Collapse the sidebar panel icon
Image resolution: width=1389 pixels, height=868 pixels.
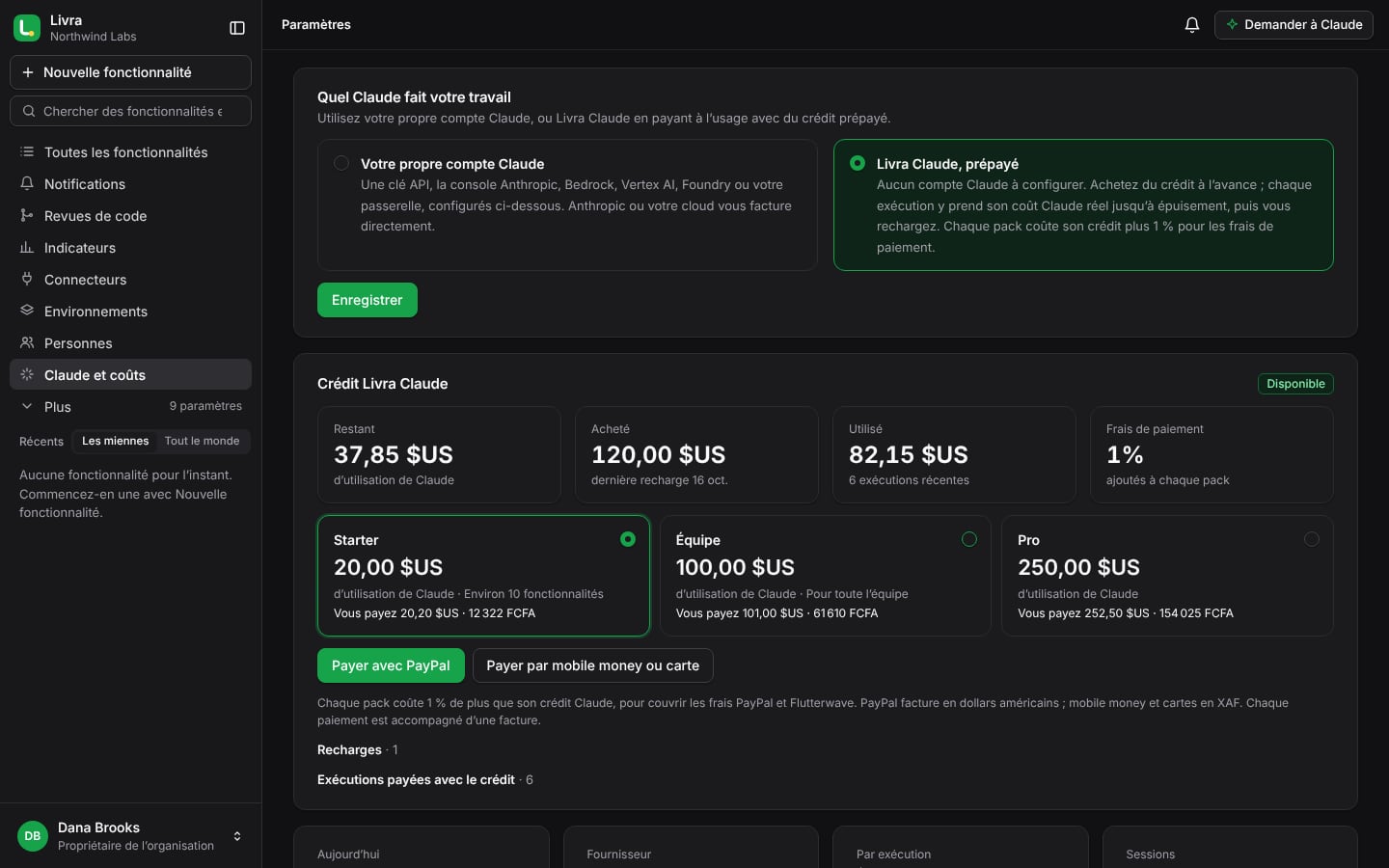237,28
